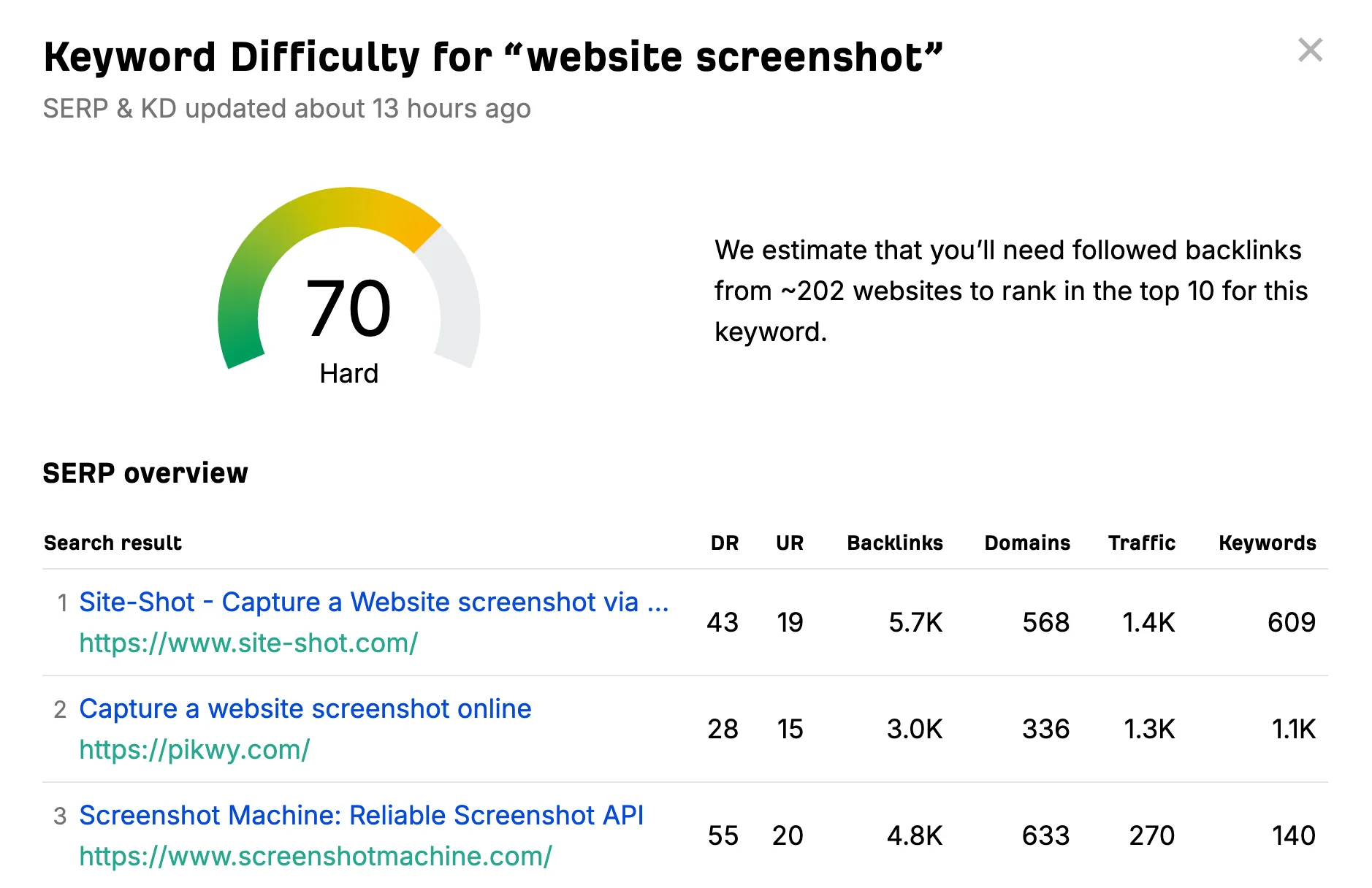Sort results by Backlinks

894,543
